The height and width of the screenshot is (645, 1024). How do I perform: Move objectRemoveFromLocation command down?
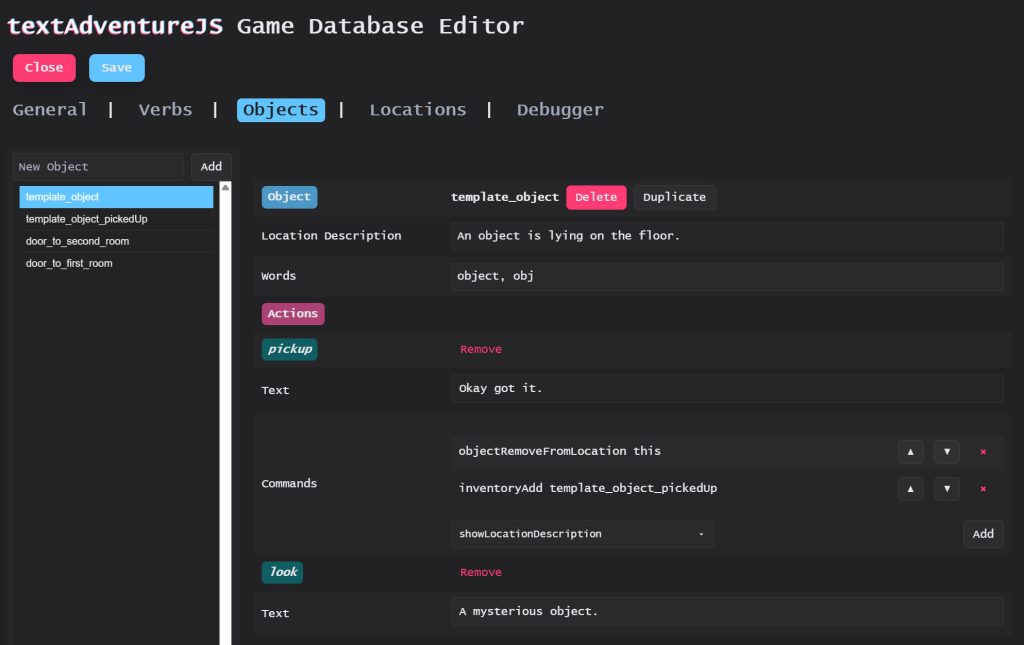(947, 451)
